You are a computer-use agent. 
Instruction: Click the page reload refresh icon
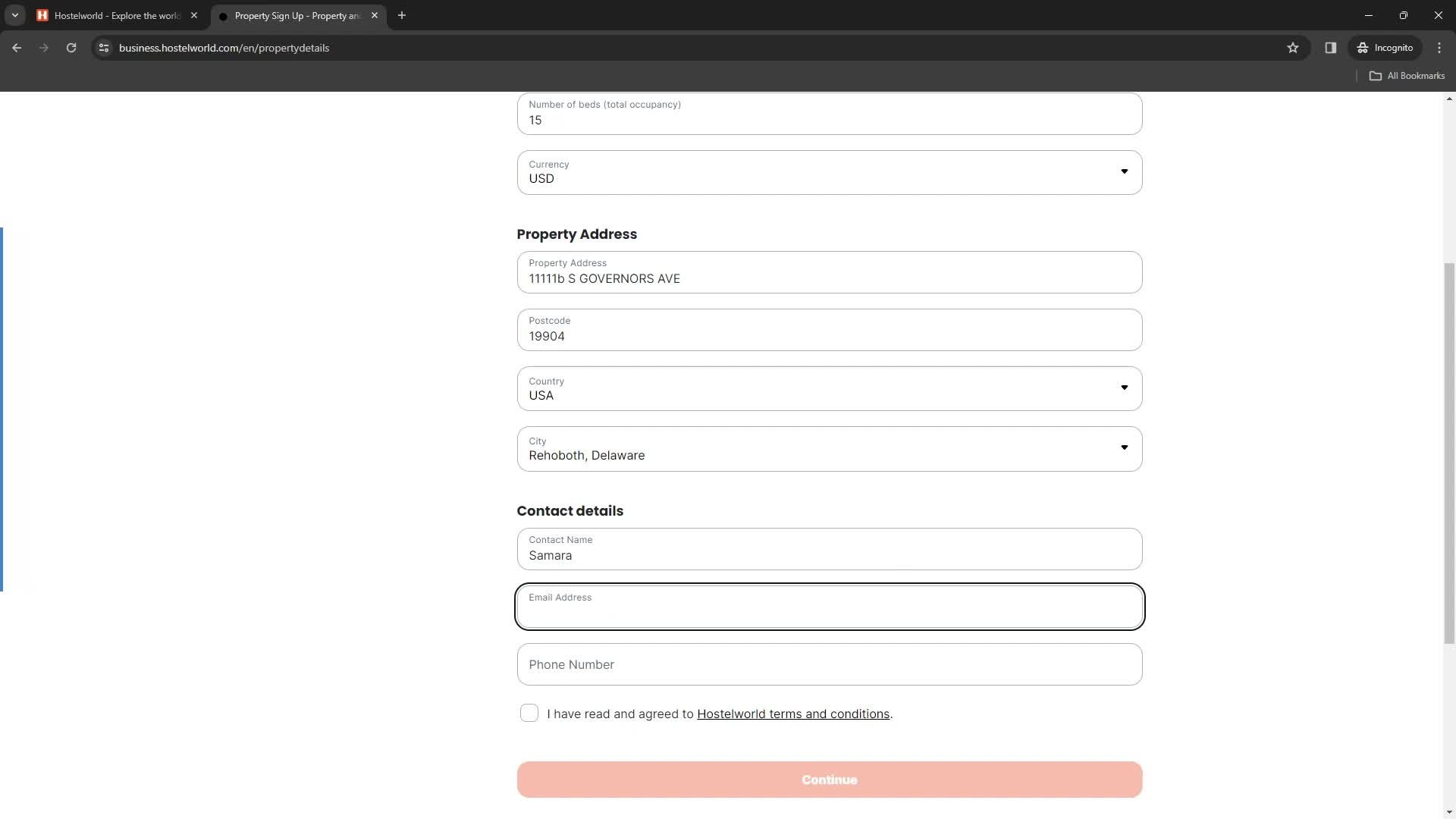click(x=71, y=47)
